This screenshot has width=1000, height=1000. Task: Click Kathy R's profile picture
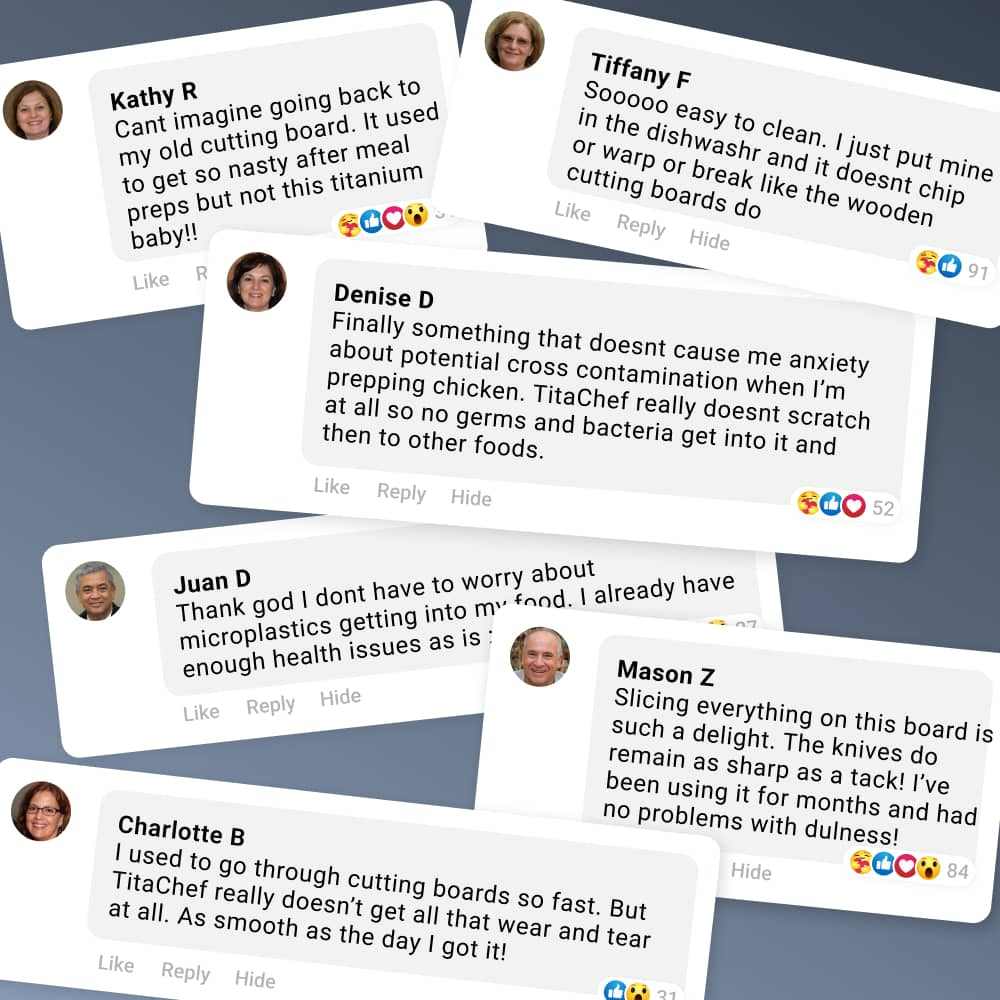point(33,110)
